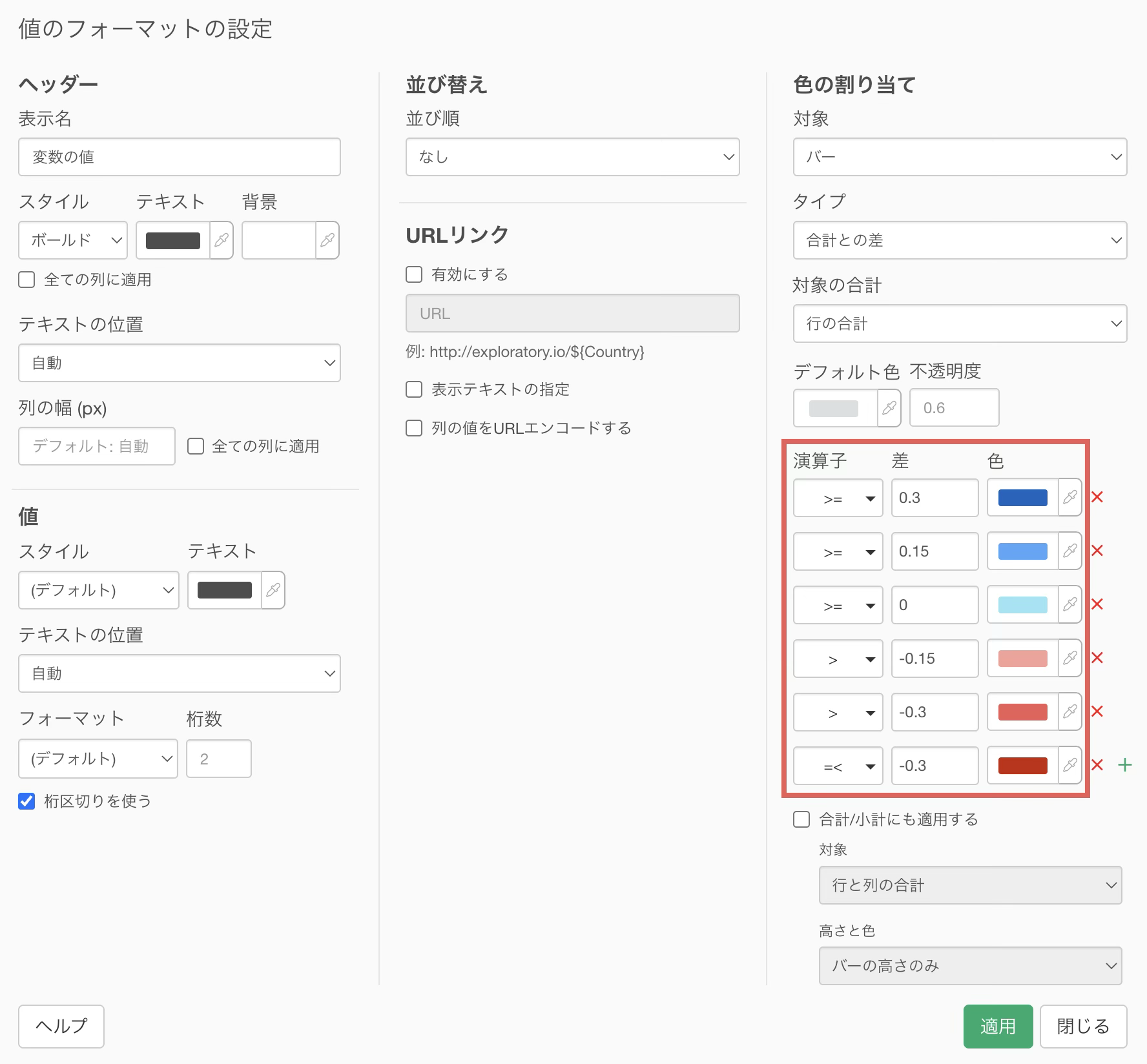The width and height of the screenshot is (1147, 1064).
Task: Click 列の幅 (px) input field
Action: click(97, 446)
